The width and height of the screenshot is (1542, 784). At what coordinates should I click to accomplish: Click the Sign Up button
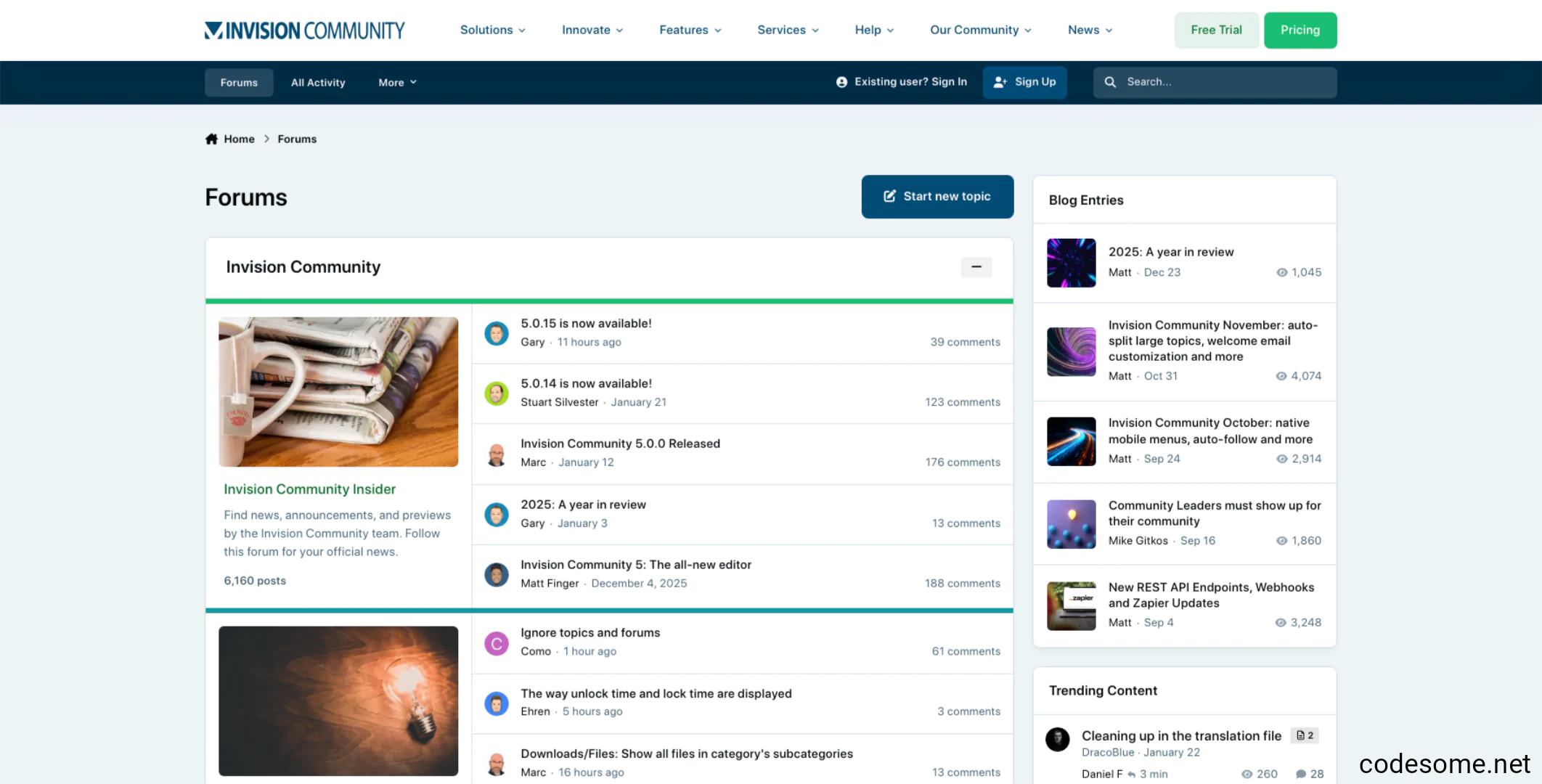[x=1024, y=82]
